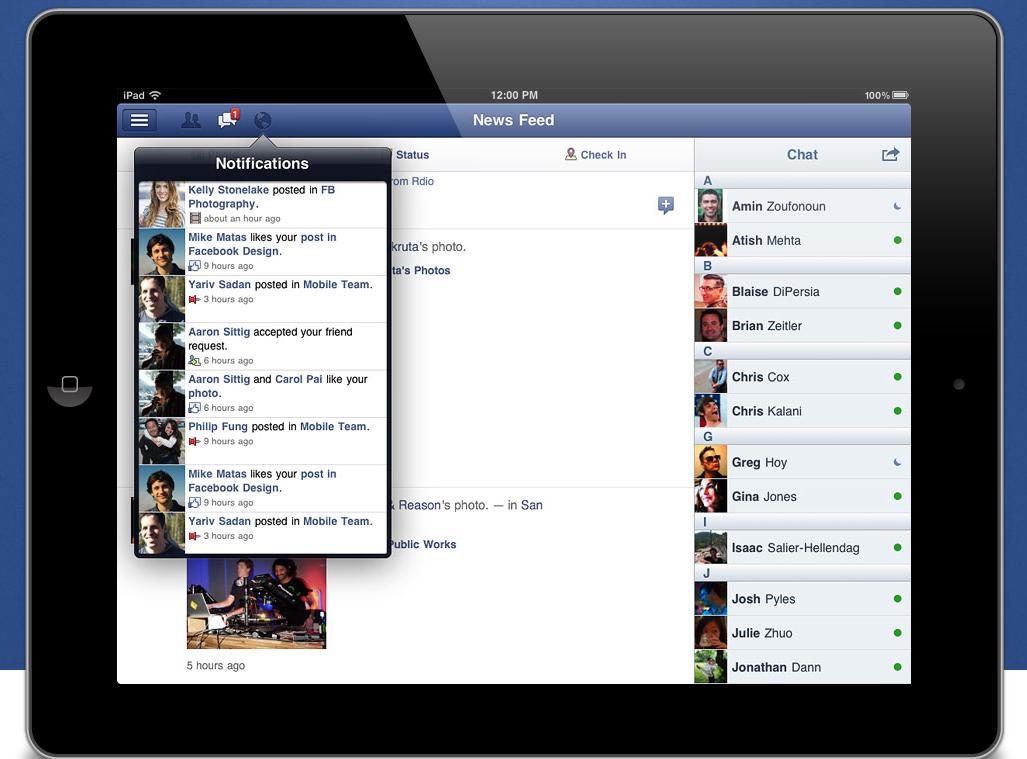Tap Atish Mehta's chat avatar

click(711, 240)
